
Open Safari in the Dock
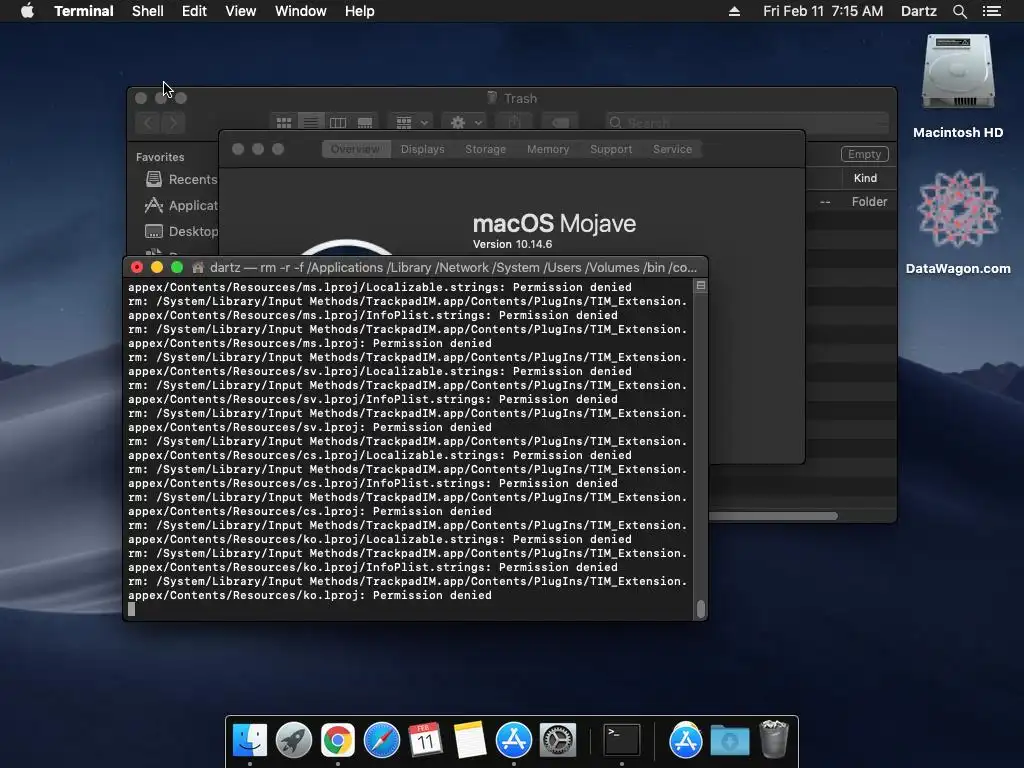(x=381, y=741)
